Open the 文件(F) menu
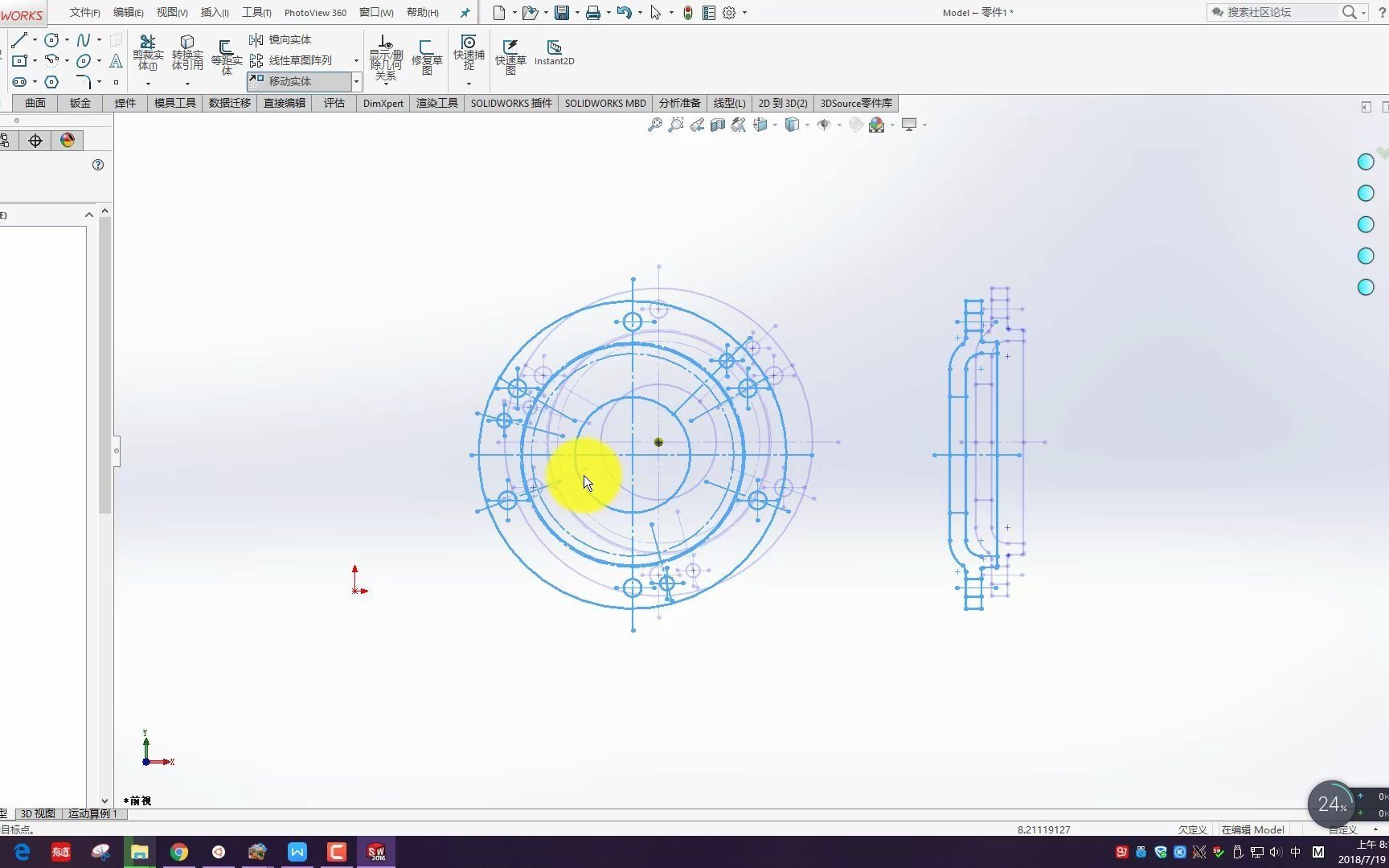 coord(84,13)
